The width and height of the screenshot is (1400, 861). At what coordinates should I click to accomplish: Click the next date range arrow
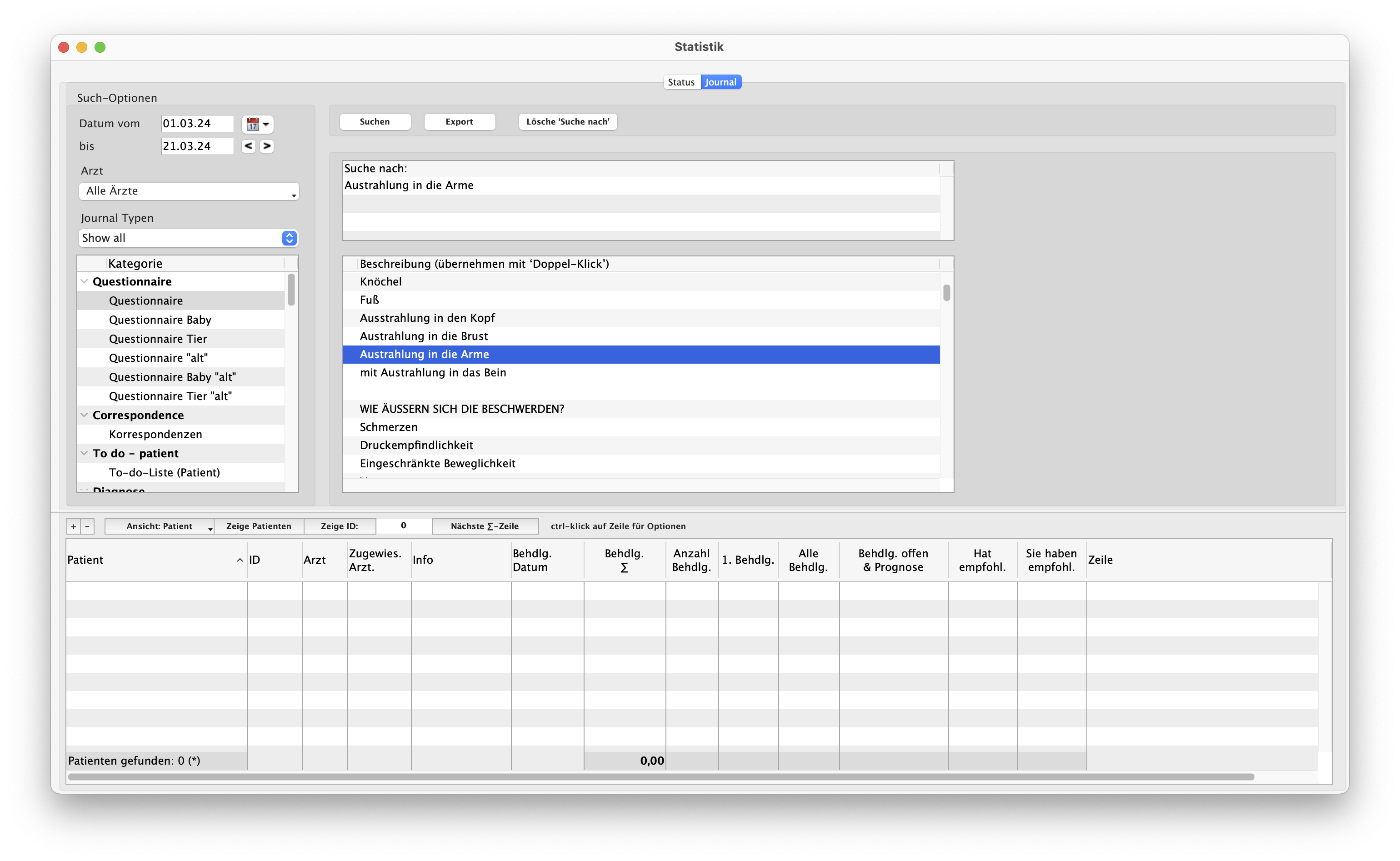pos(266,146)
